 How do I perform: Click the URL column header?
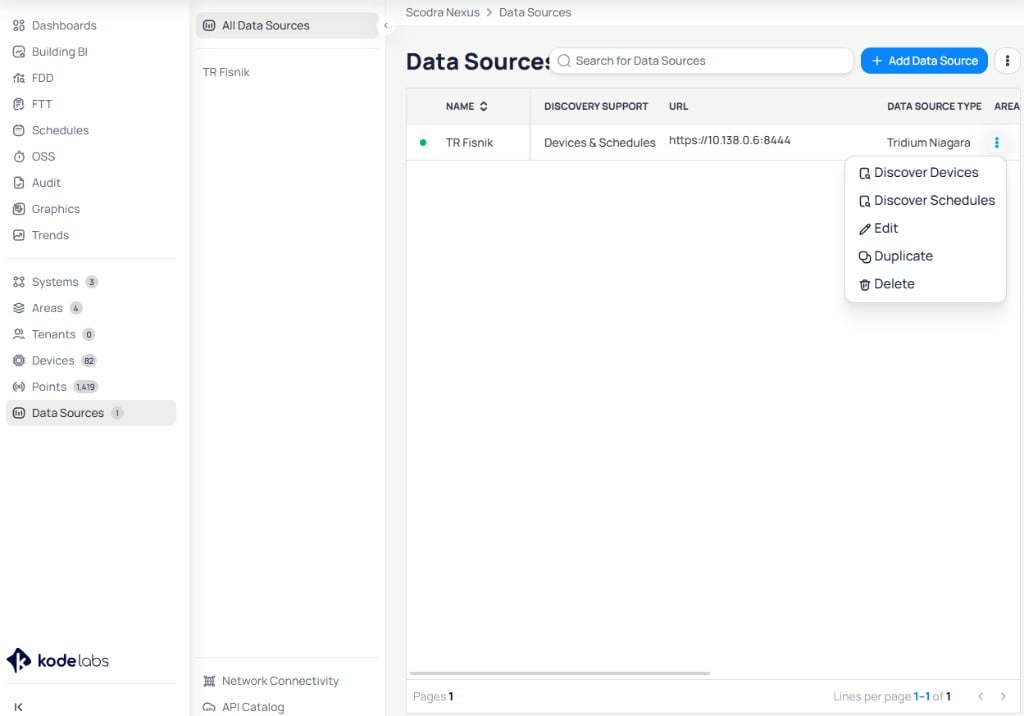[x=678, y=106]
